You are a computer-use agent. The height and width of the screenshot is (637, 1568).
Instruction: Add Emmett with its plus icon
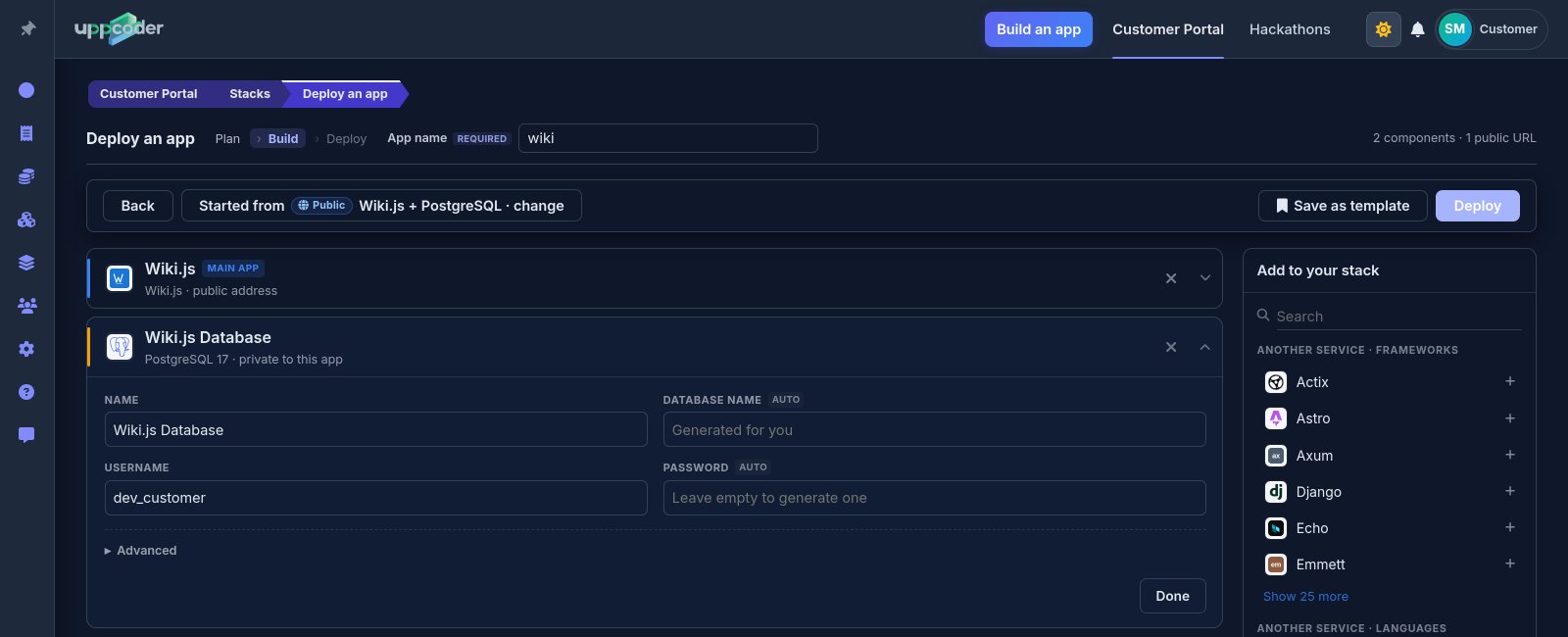[1509, 563]
